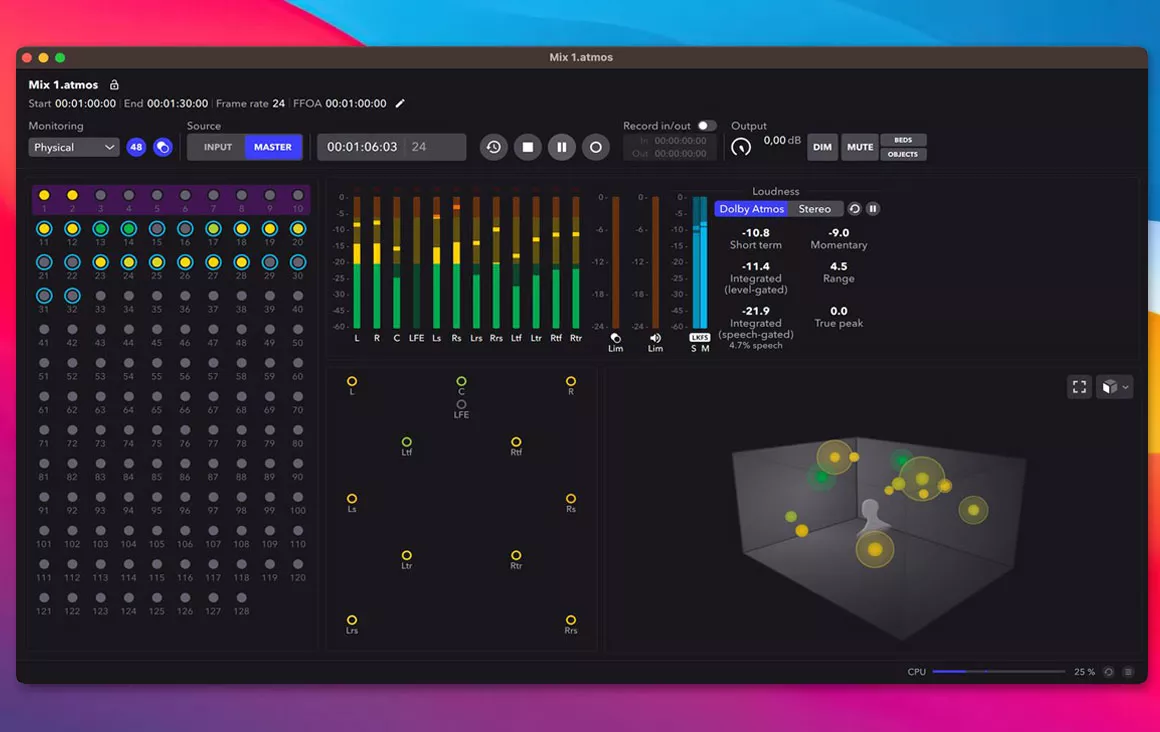Enable DIM on the output

pyautogui.click(x=822, y=147)
